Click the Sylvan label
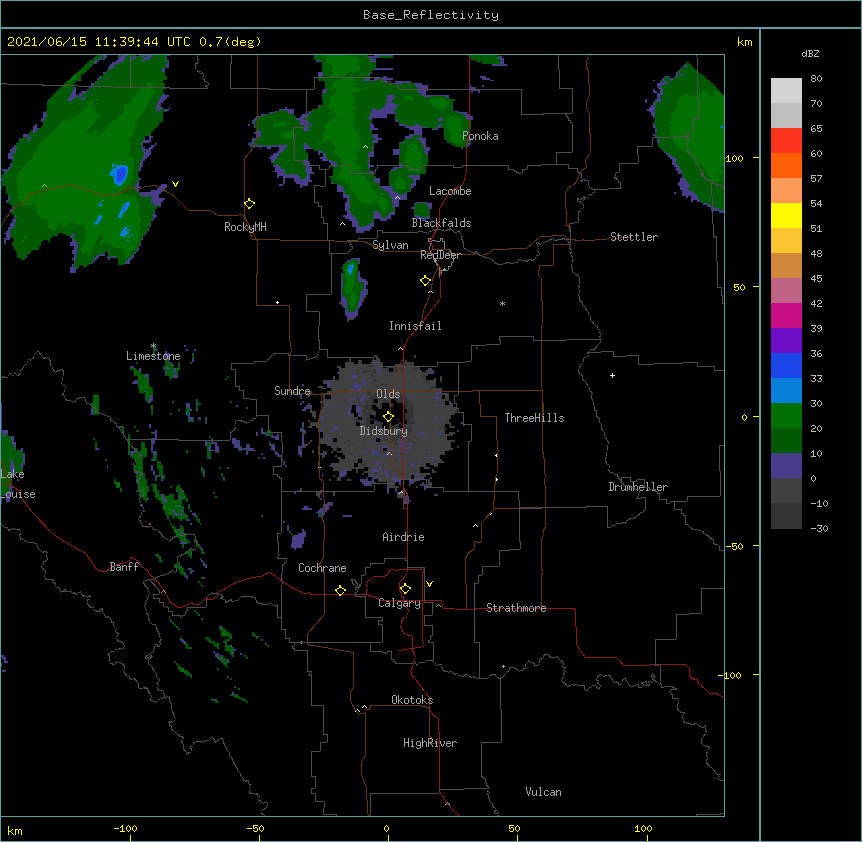This screenshot has height=842, width=862. [x=390, y=245]
